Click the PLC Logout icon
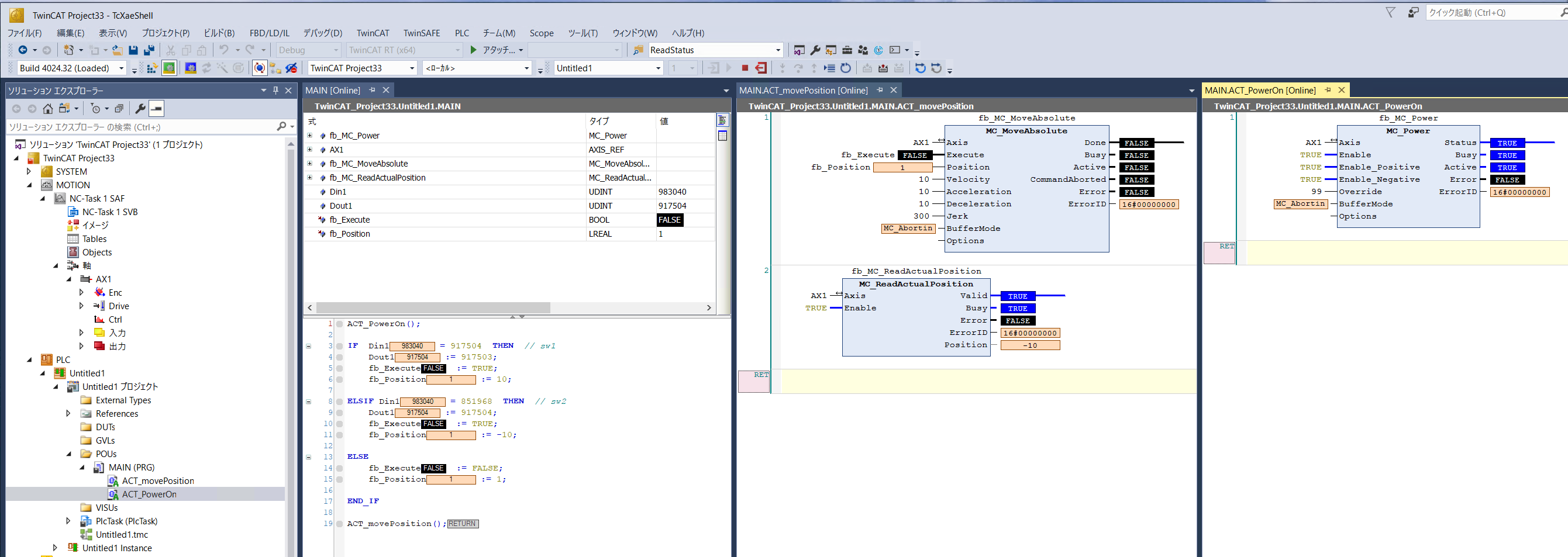 pyautogui.click(x=761, y=68)
